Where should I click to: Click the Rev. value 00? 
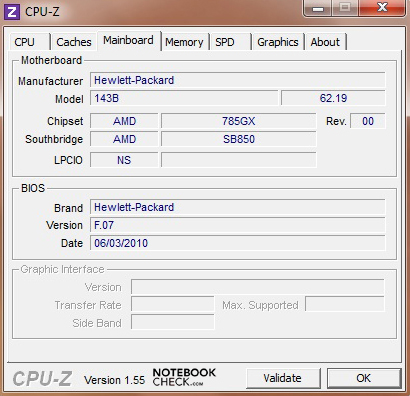click(x=368, y=121)
